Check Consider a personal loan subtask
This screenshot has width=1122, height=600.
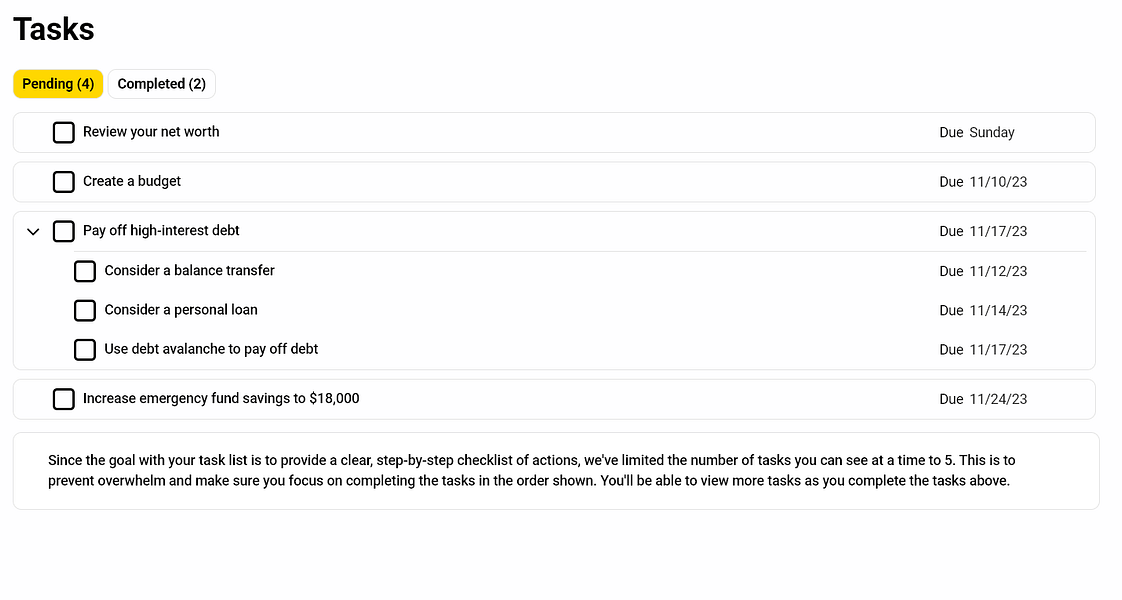[x=85, y=310]
